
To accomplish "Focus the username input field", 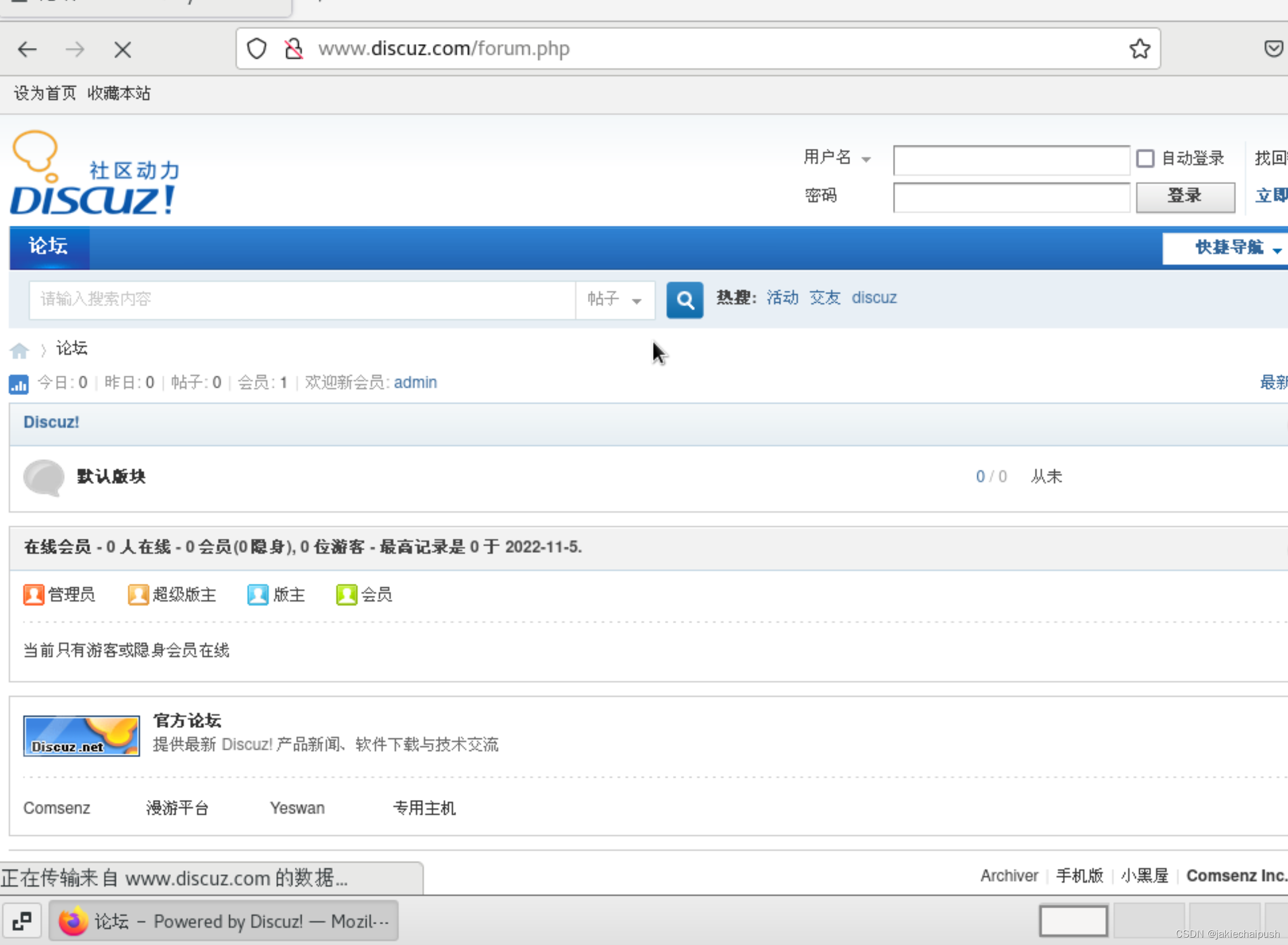I will tap(1011, 160).
